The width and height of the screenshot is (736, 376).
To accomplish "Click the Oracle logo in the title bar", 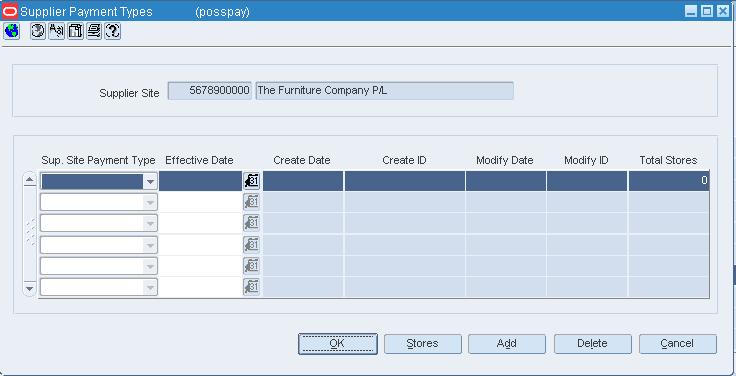I will 9,11.
